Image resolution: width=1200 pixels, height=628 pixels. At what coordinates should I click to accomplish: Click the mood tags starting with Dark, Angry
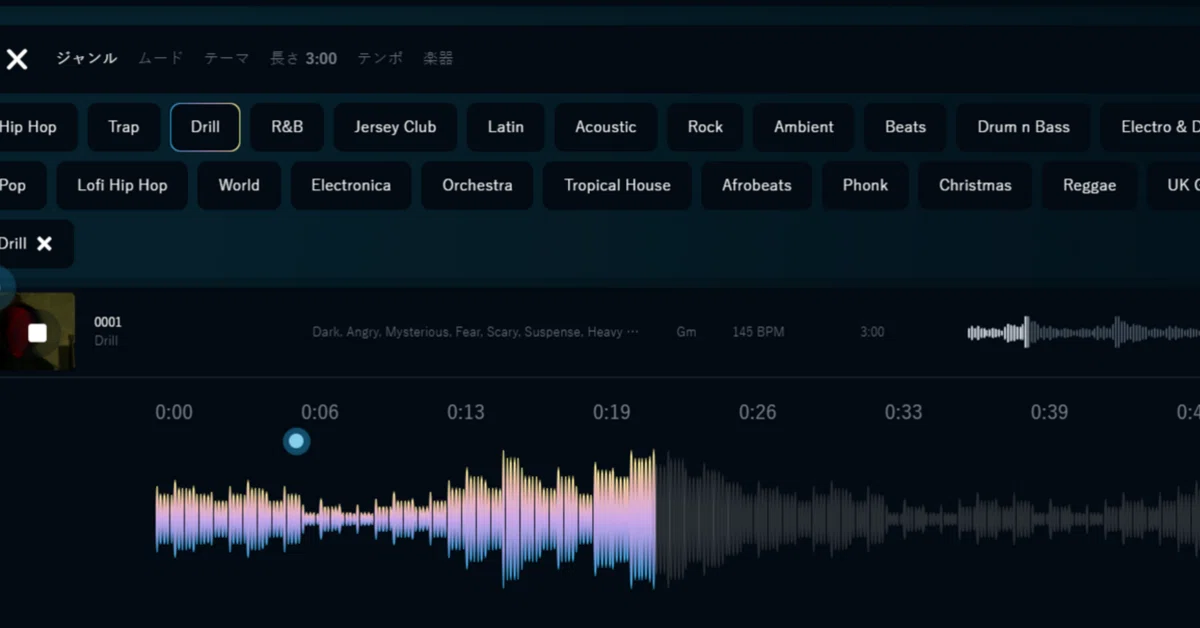click(475, 332)
